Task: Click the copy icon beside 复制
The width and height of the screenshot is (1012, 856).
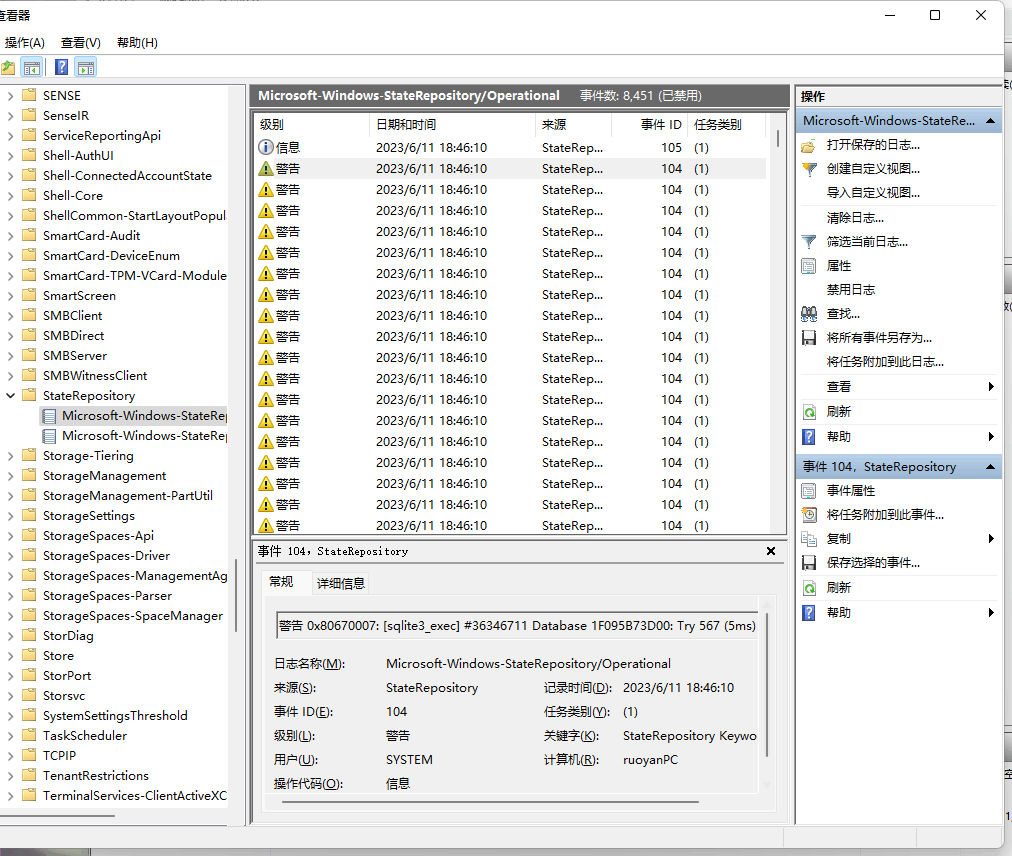Action: [x=809, y=539]
